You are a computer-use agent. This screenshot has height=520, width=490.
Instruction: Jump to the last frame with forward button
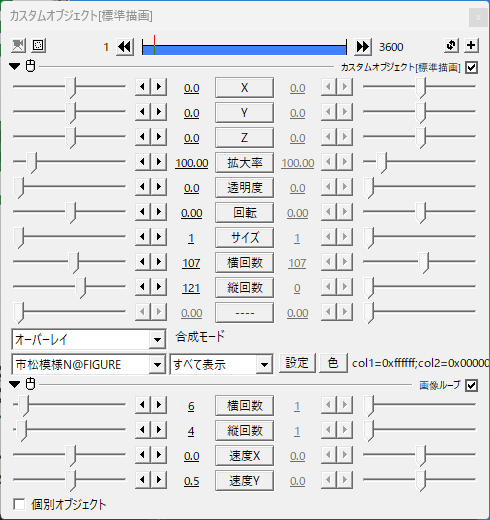coord(363,47)
